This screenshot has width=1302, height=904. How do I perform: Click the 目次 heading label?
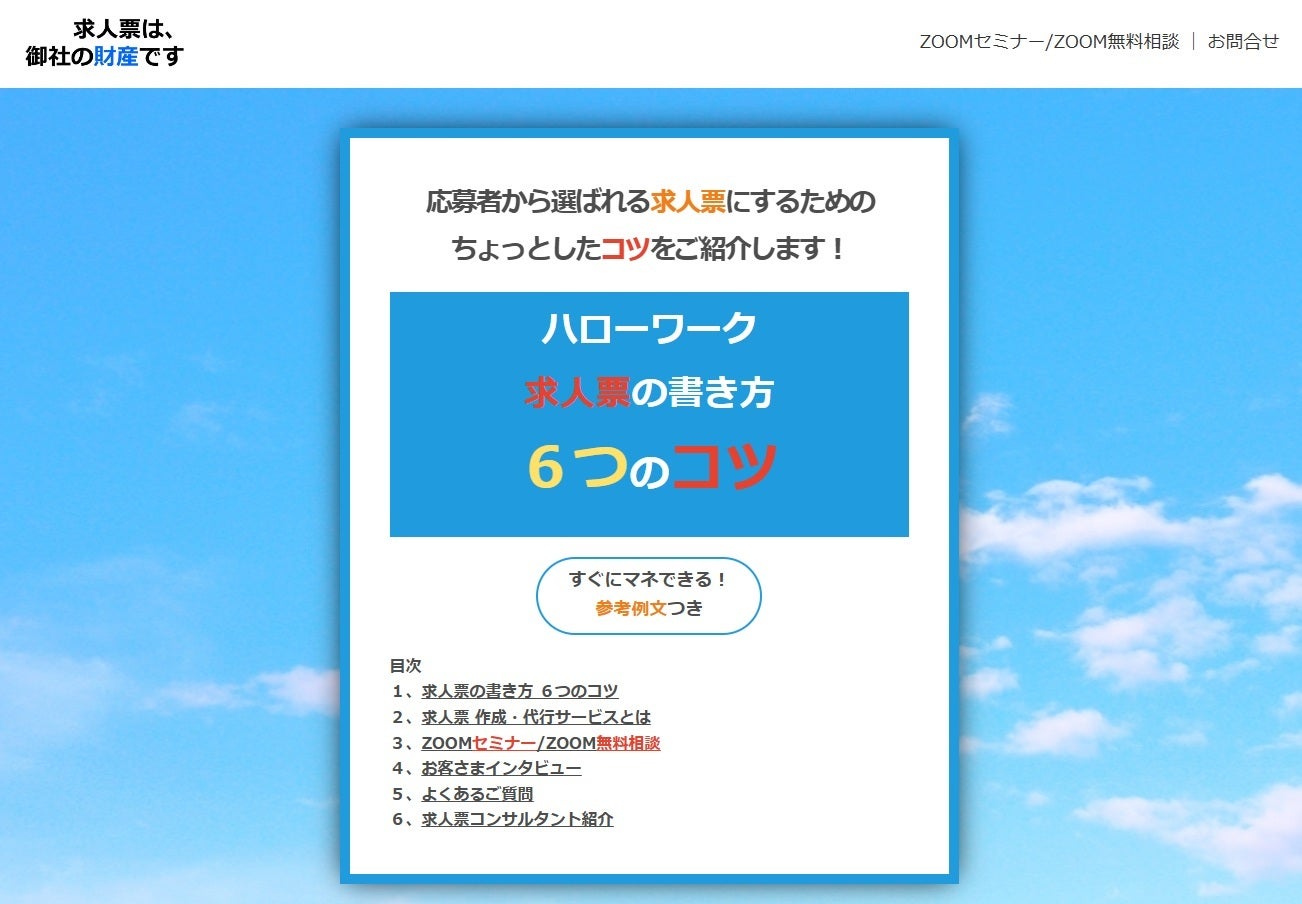405,665
